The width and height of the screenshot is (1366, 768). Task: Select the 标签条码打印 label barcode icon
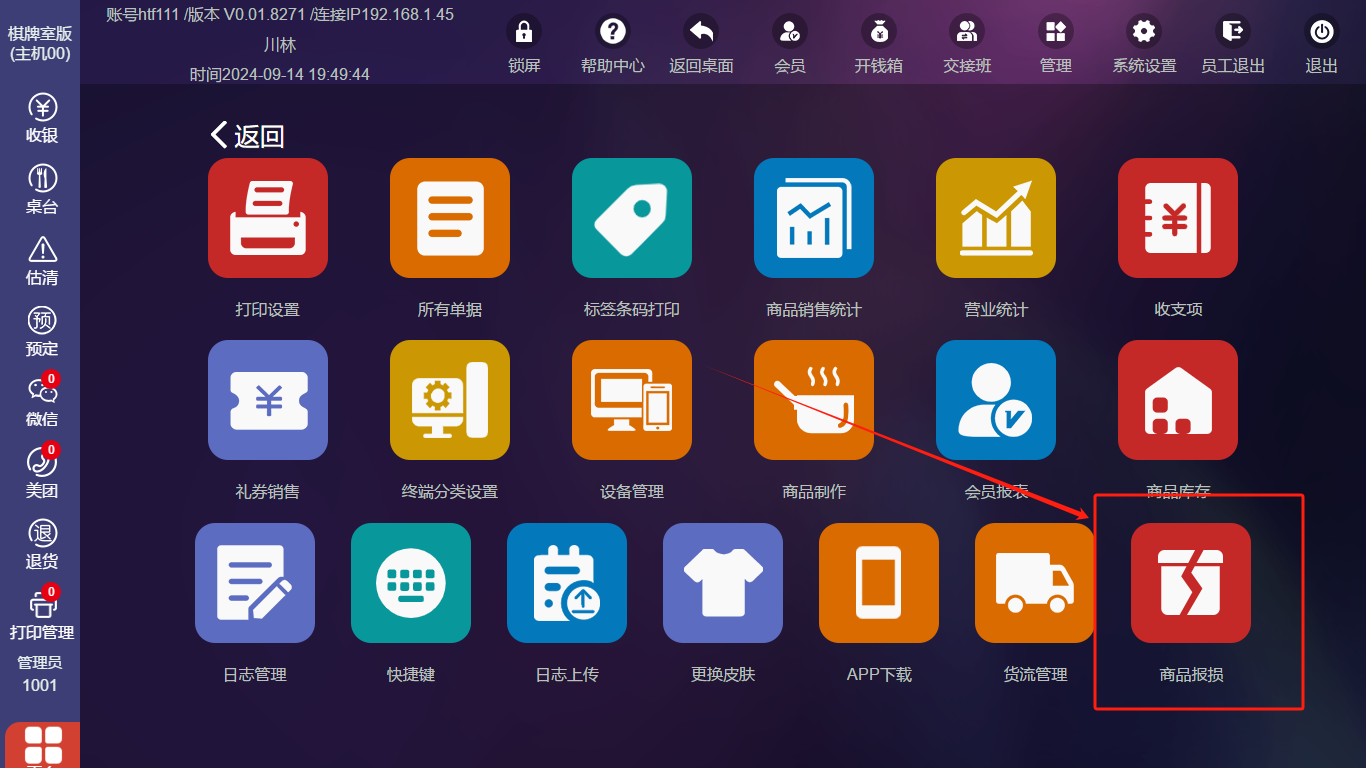click(x=632, y=218)
